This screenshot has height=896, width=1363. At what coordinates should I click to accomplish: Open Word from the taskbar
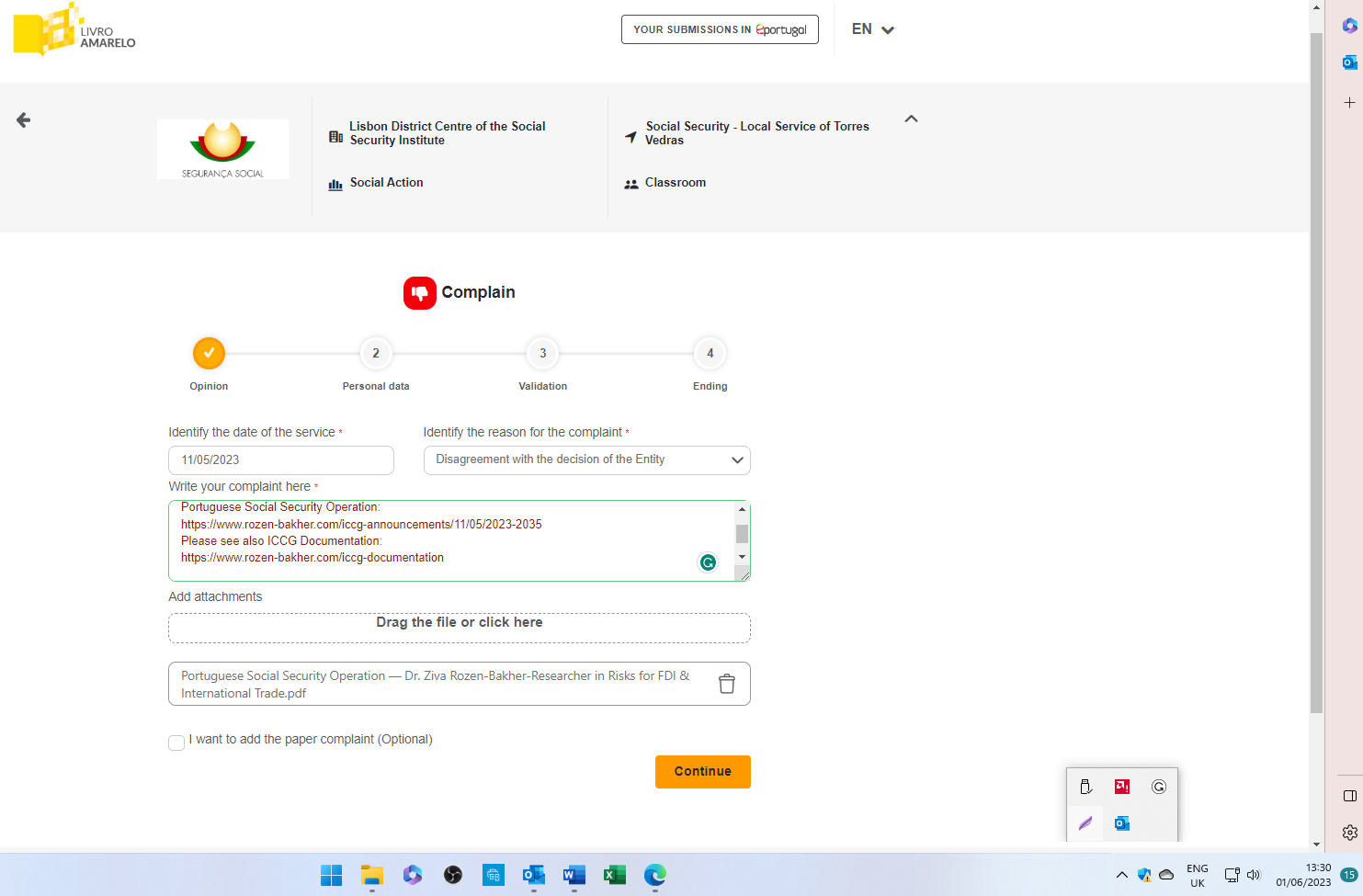(x=574, y=875)
